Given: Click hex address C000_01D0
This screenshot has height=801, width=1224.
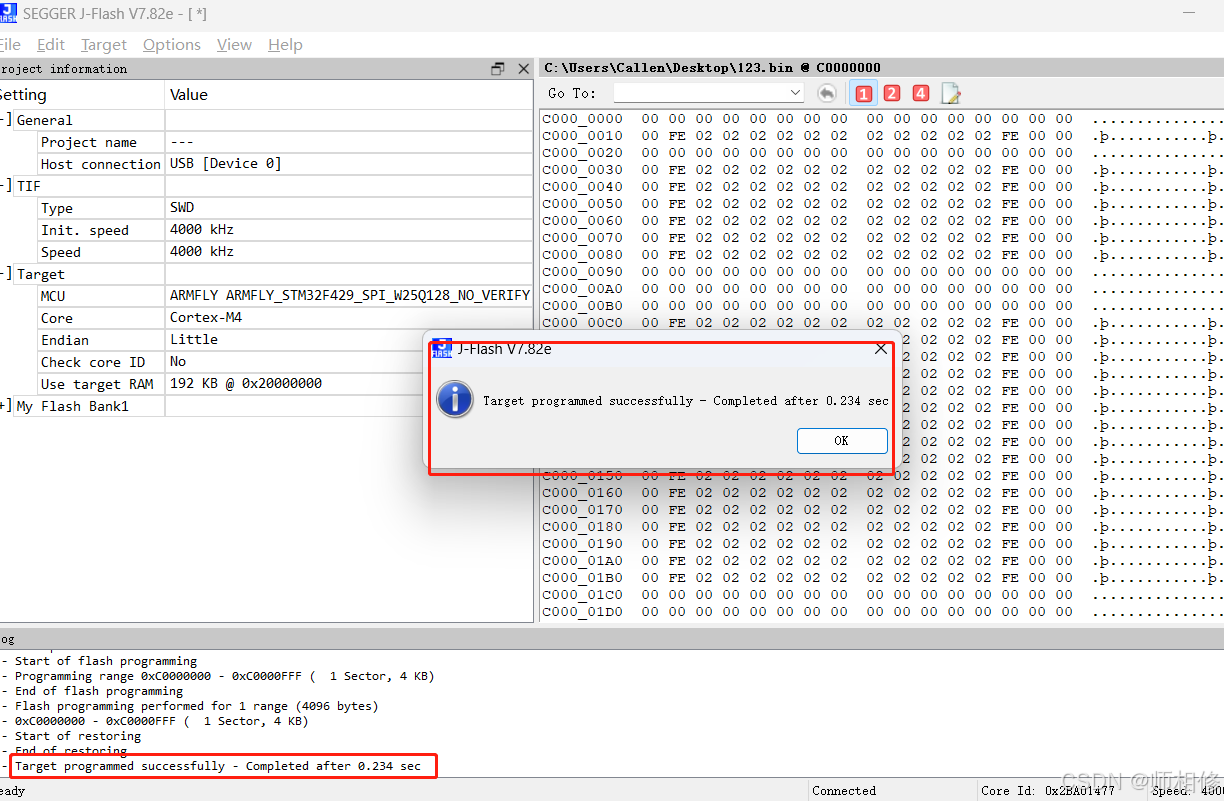Looking at the screenshot, I should (583, 611).
